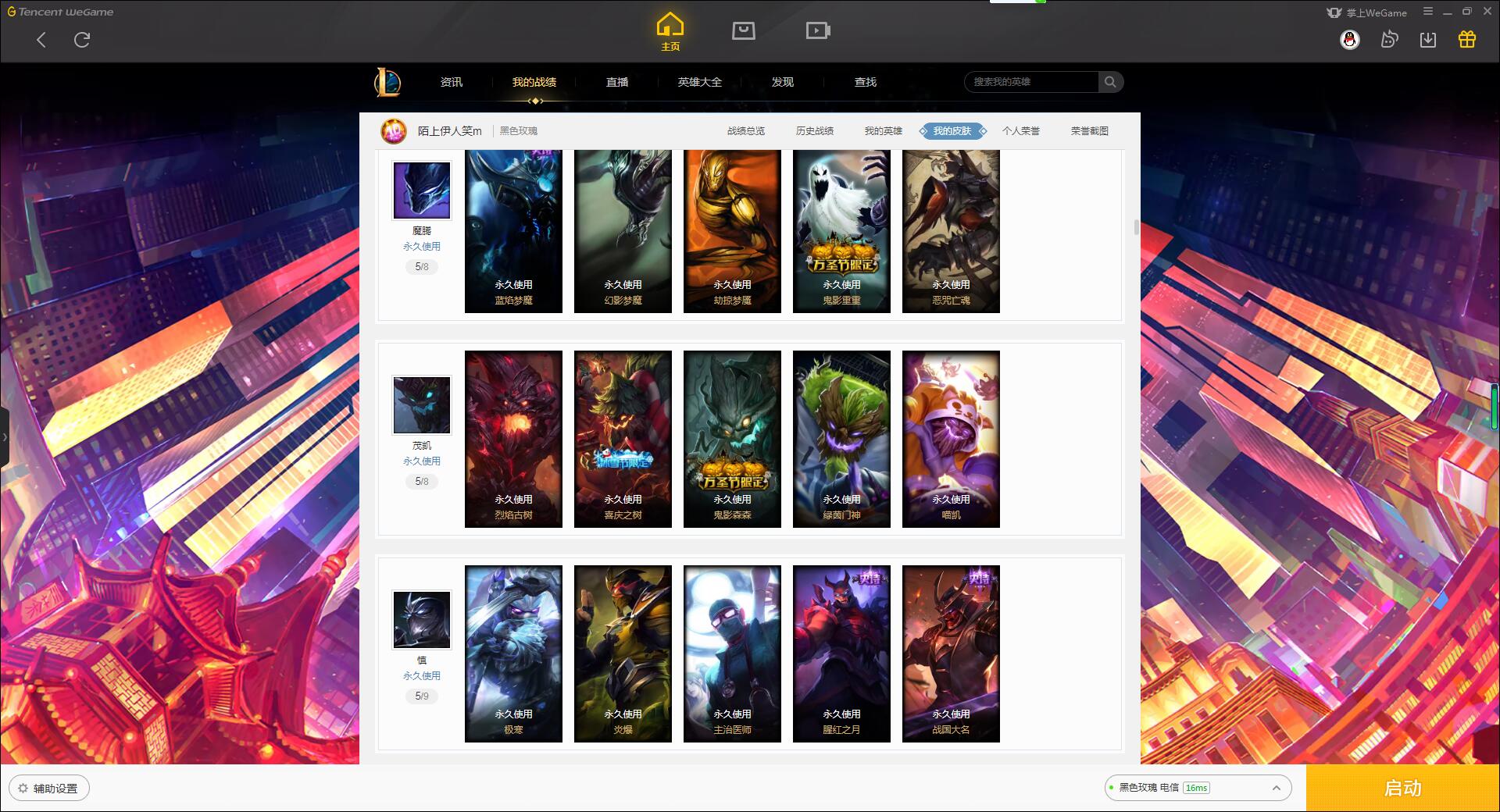Open the 资讯 menu
Viewport: 1500px width, 812px height.
click(x=452, y=82)
